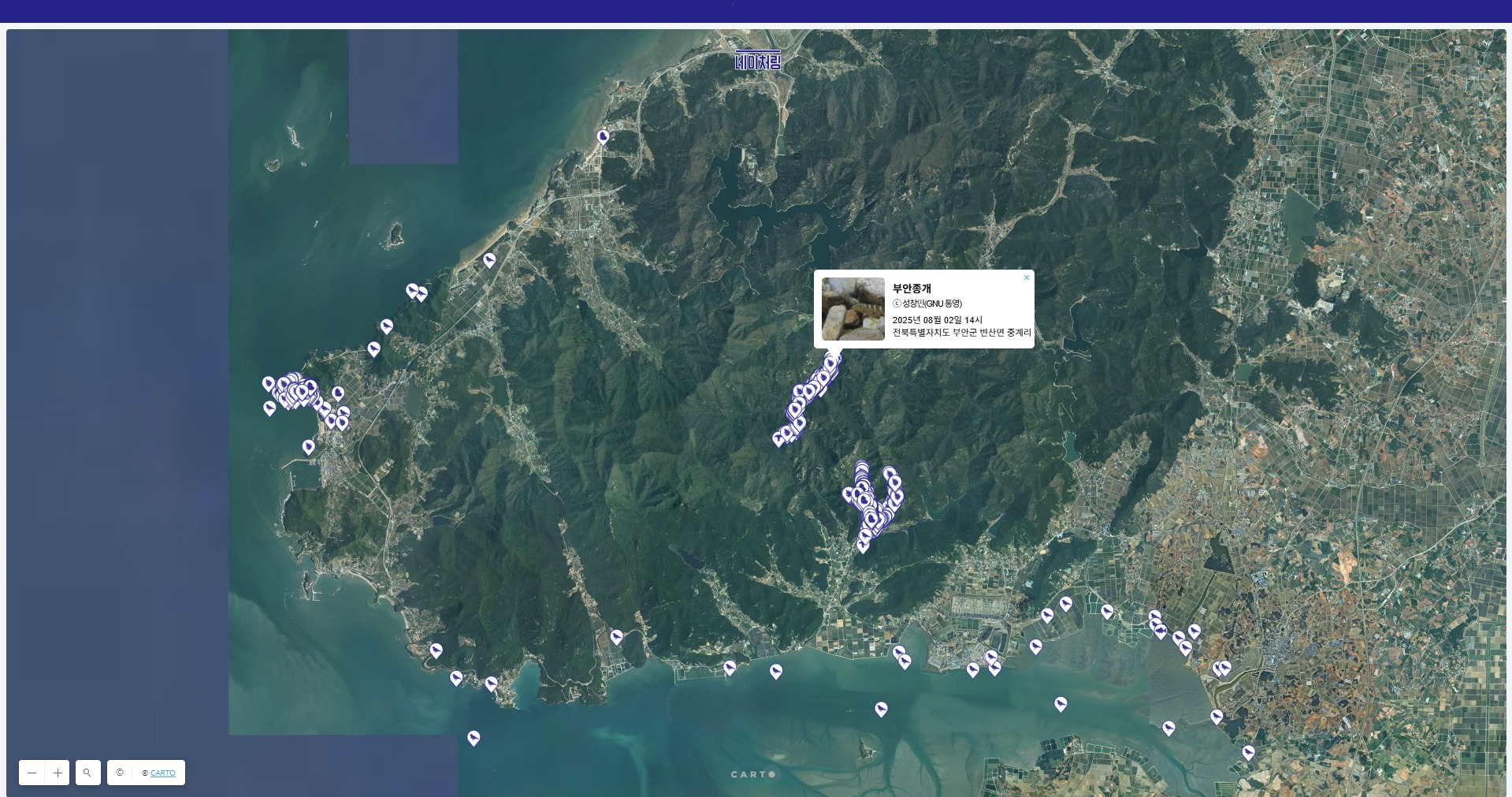Open the 부안종개 fish photo thumbnail
1512x797 pixels.
point(853,309)
